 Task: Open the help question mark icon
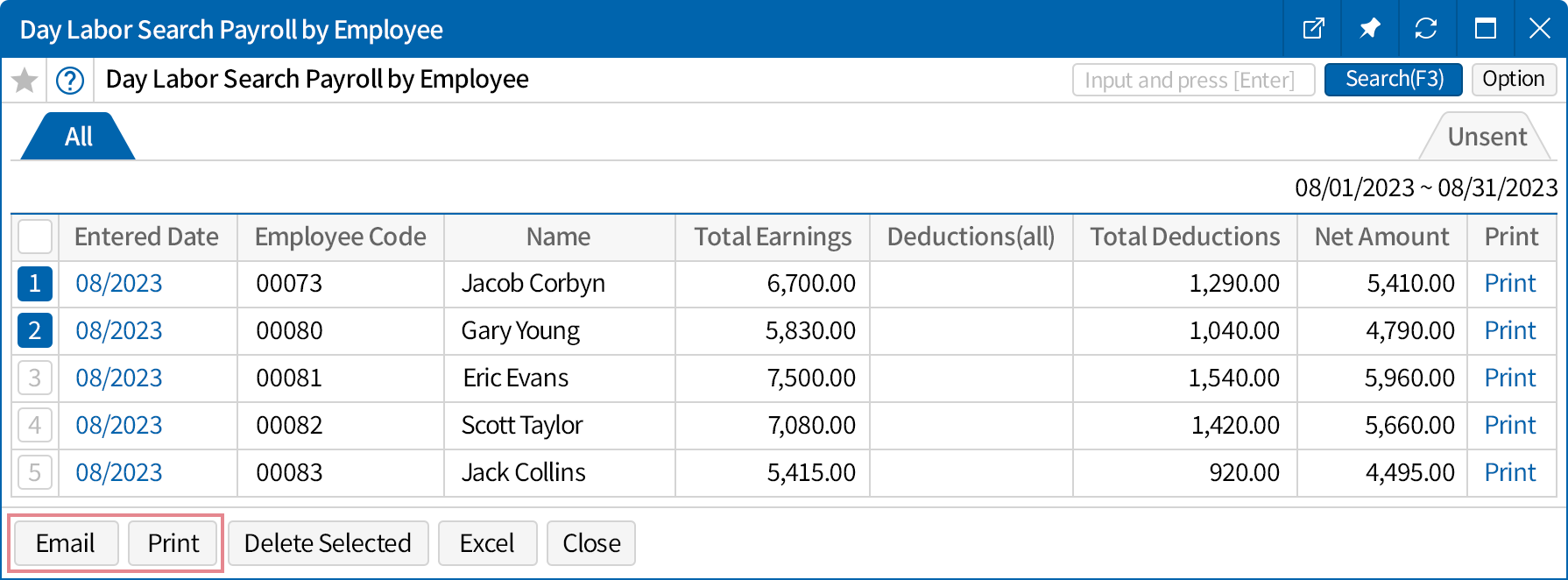70,81
